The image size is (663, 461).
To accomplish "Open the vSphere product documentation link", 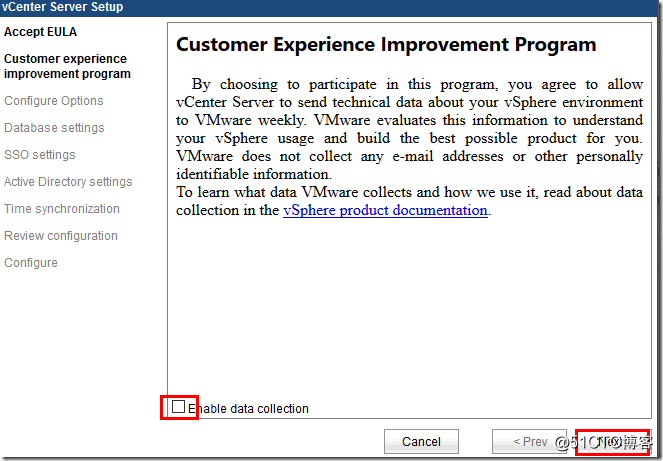I will (385, 210).
